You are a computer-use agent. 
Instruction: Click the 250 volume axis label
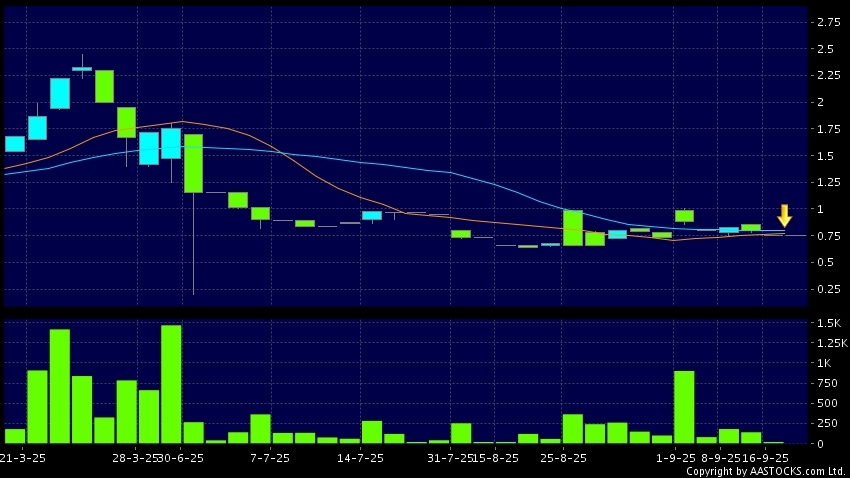click(827, 423)
